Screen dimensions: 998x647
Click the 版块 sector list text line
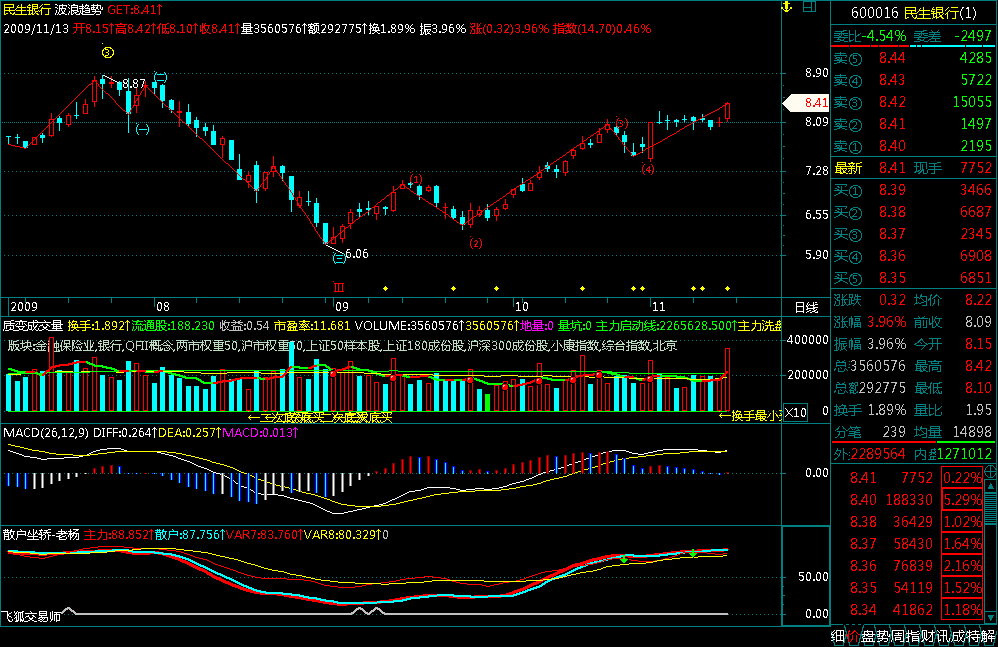(x=342, y=346)
